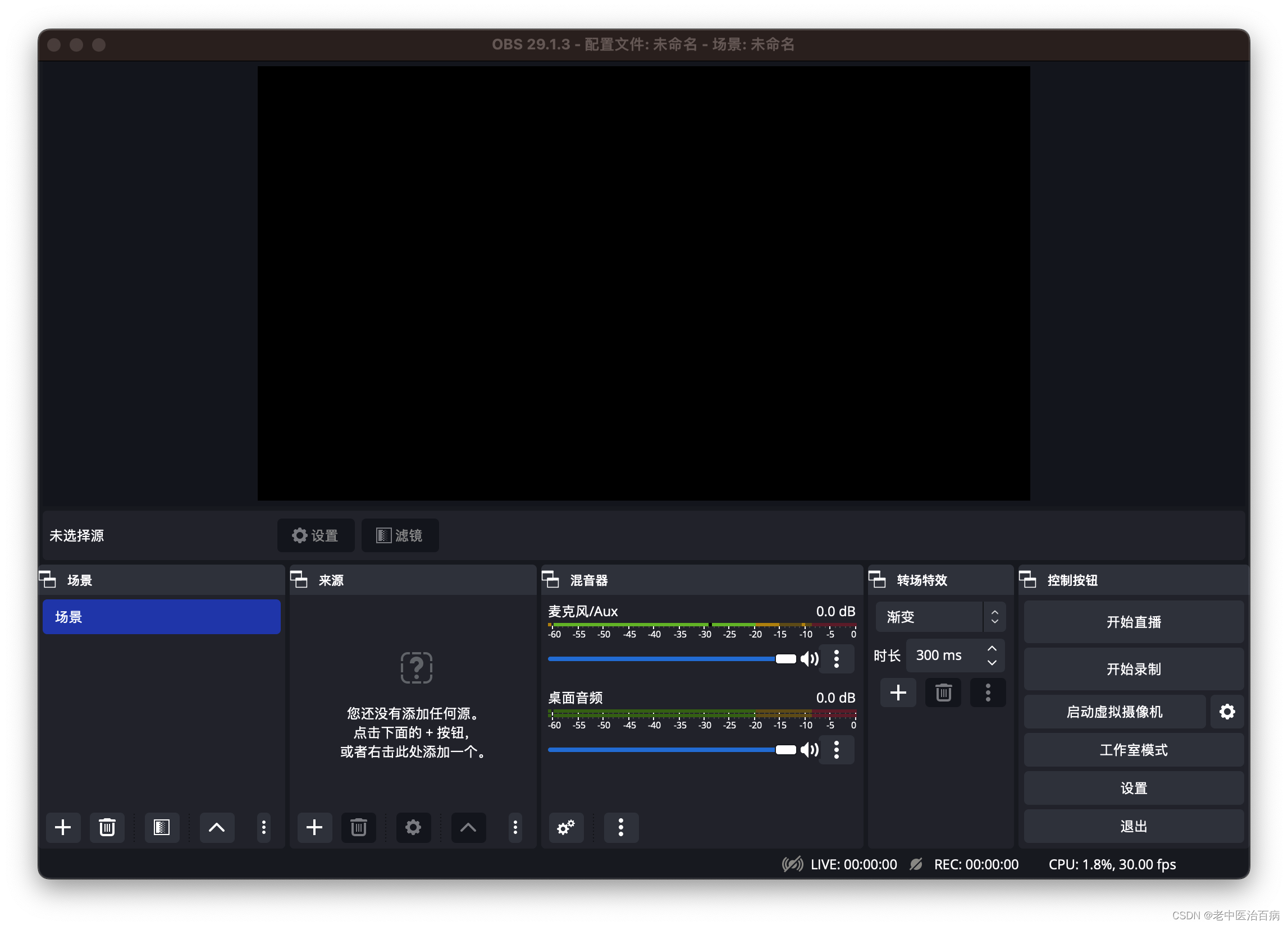
Task: Click the REC recording status icon
Action: coord(916,864)
